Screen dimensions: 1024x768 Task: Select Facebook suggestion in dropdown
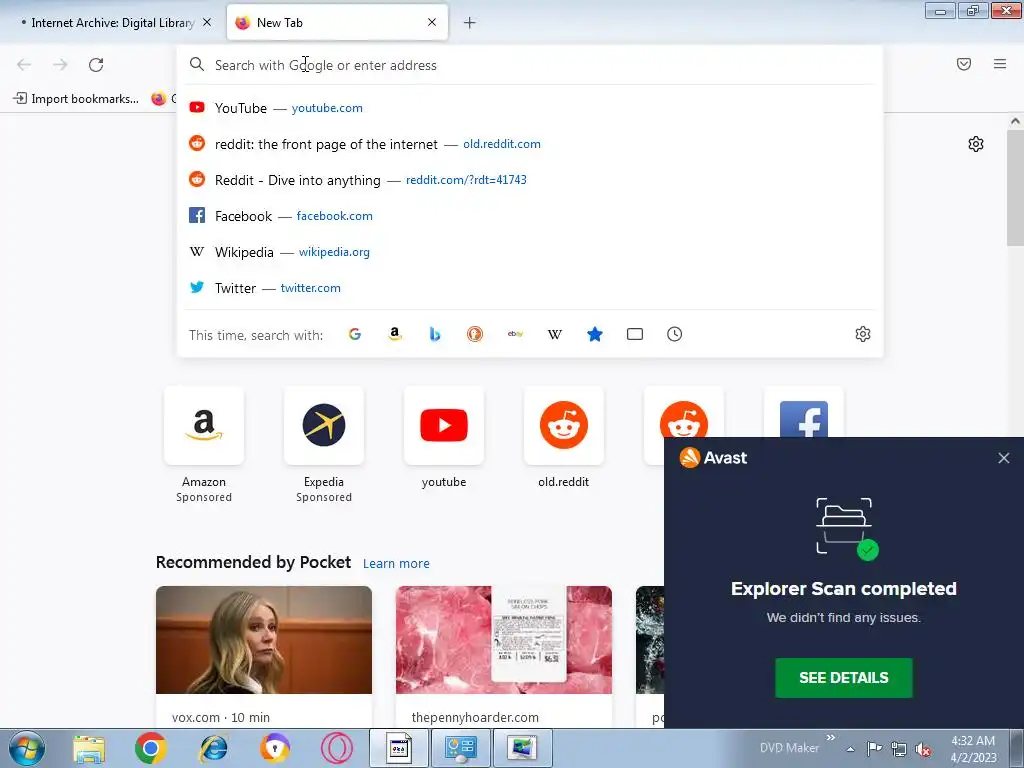530,216
